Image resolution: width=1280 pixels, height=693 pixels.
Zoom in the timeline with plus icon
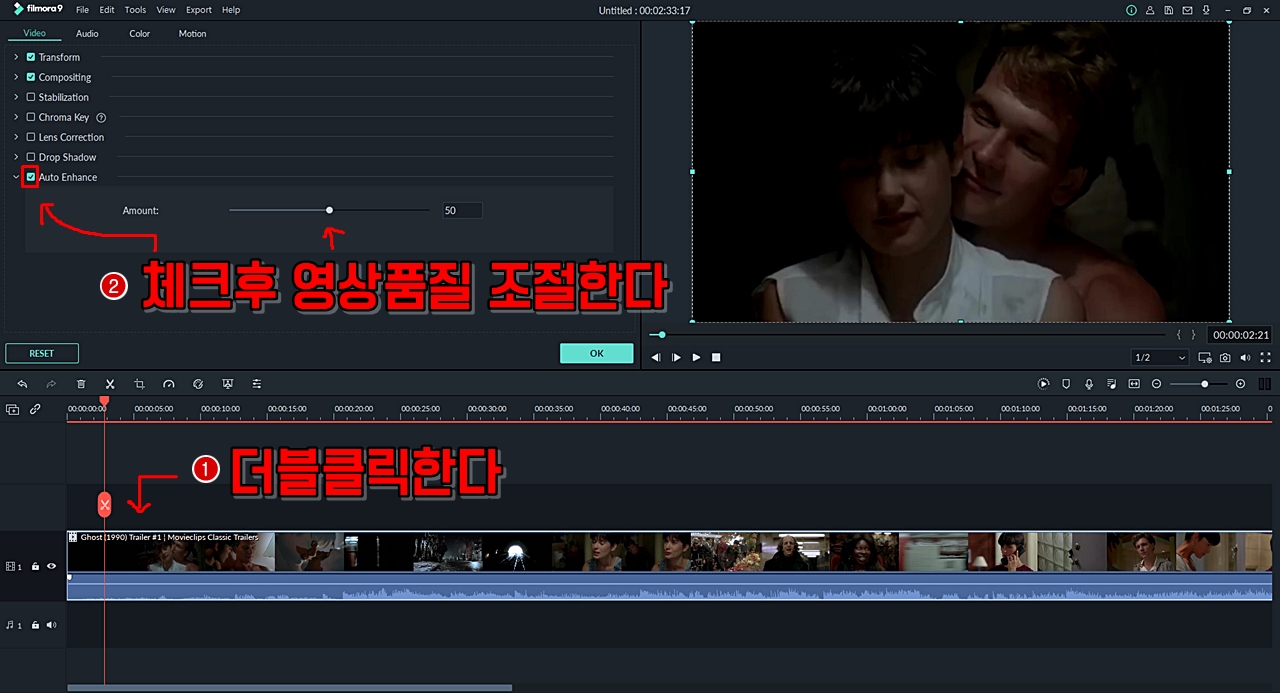pyautogui.click(x=1241, y=384)
